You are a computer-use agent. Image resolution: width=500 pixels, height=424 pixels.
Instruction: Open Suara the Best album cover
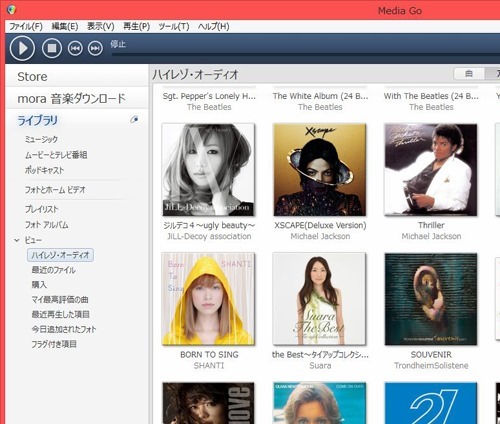pos(319,299)
